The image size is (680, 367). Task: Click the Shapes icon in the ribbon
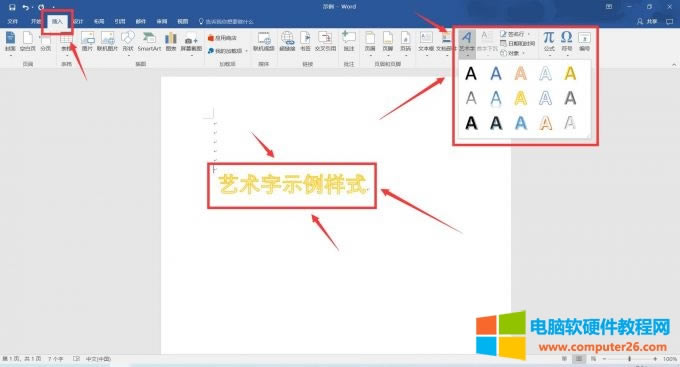(x=128, y=42)
